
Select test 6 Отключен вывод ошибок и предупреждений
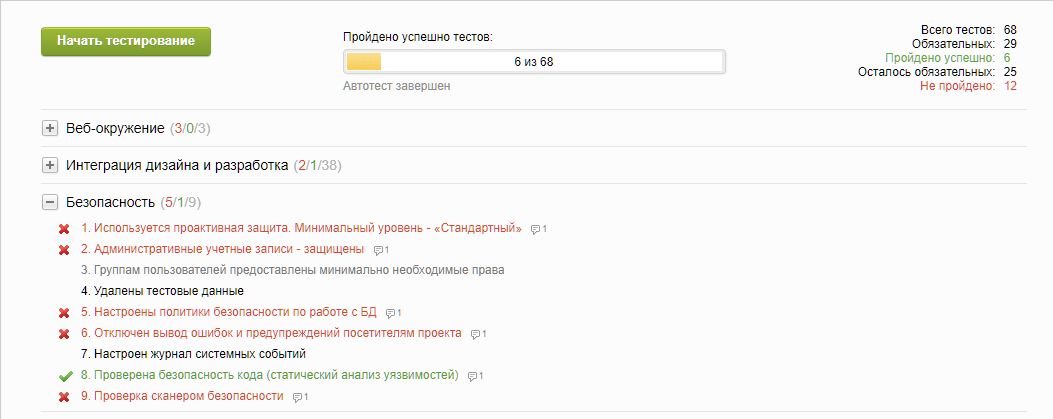pyautogui.click(x=271, y=333)
